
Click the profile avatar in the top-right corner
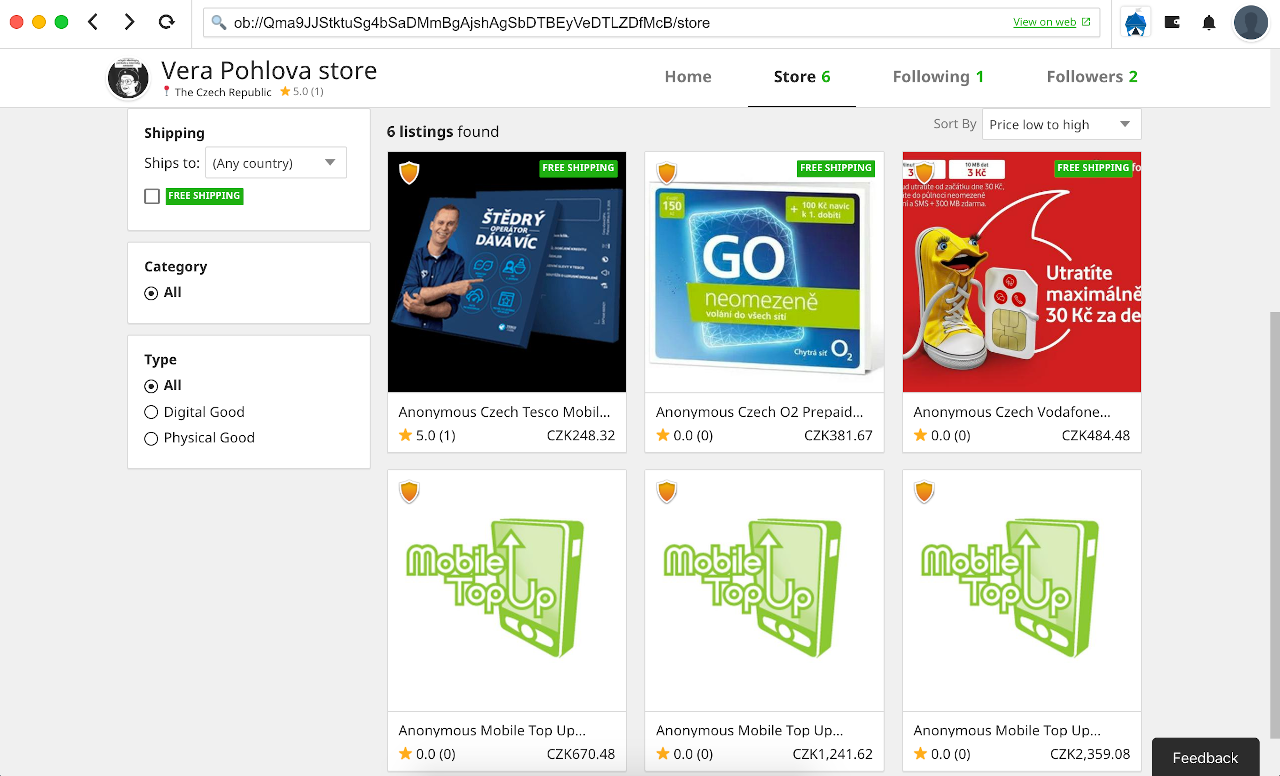click(x=1251, y=21)
